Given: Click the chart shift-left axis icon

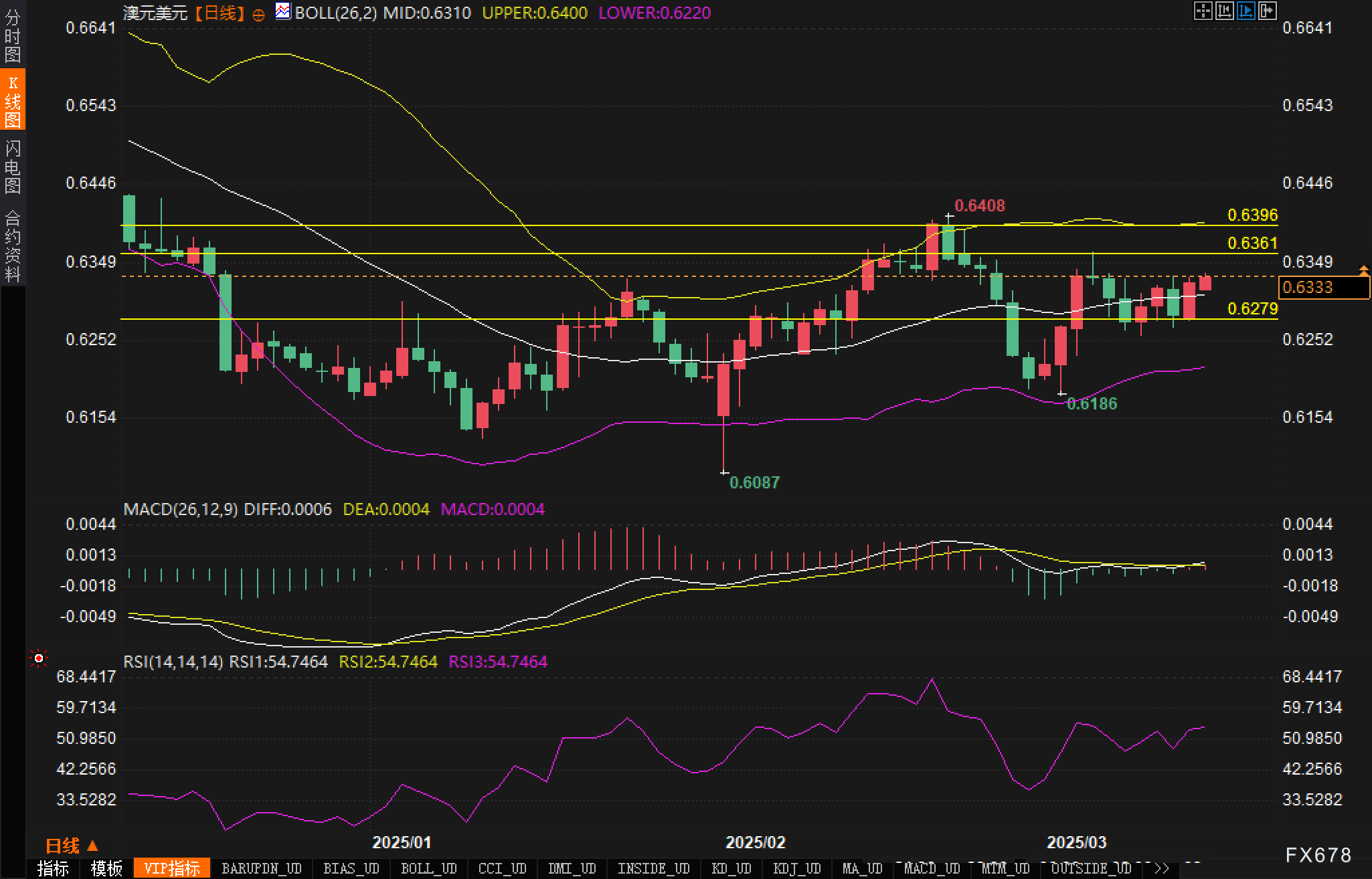Looking at the screenshot, I should [1224, 11].
